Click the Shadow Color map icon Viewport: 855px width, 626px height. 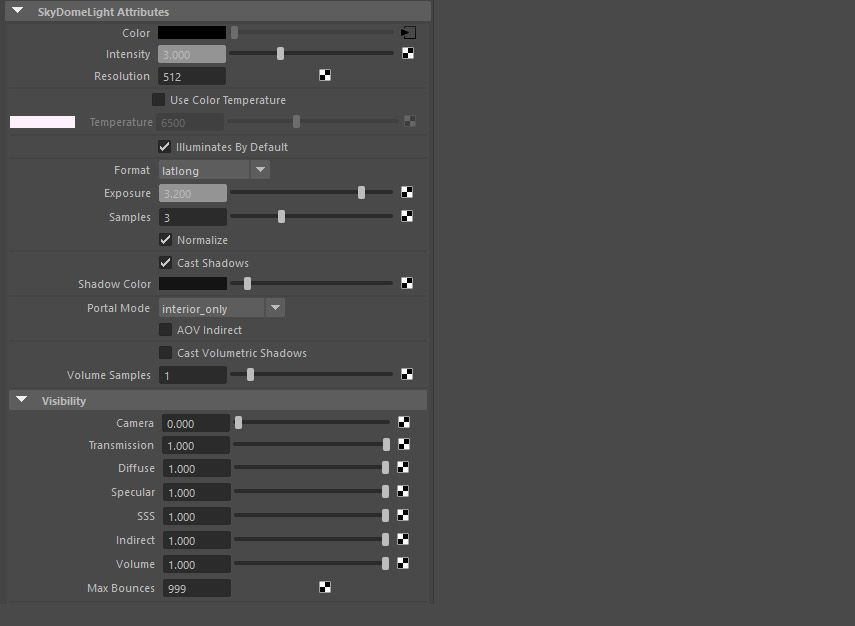[x=407, y=284]
